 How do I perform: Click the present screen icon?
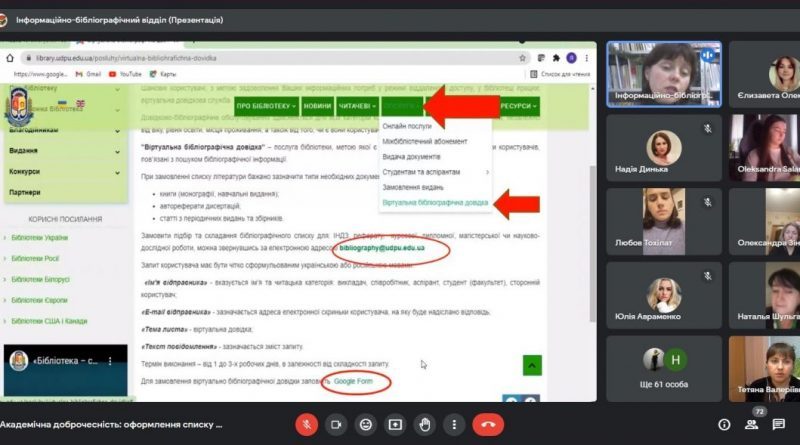(395, 425)
